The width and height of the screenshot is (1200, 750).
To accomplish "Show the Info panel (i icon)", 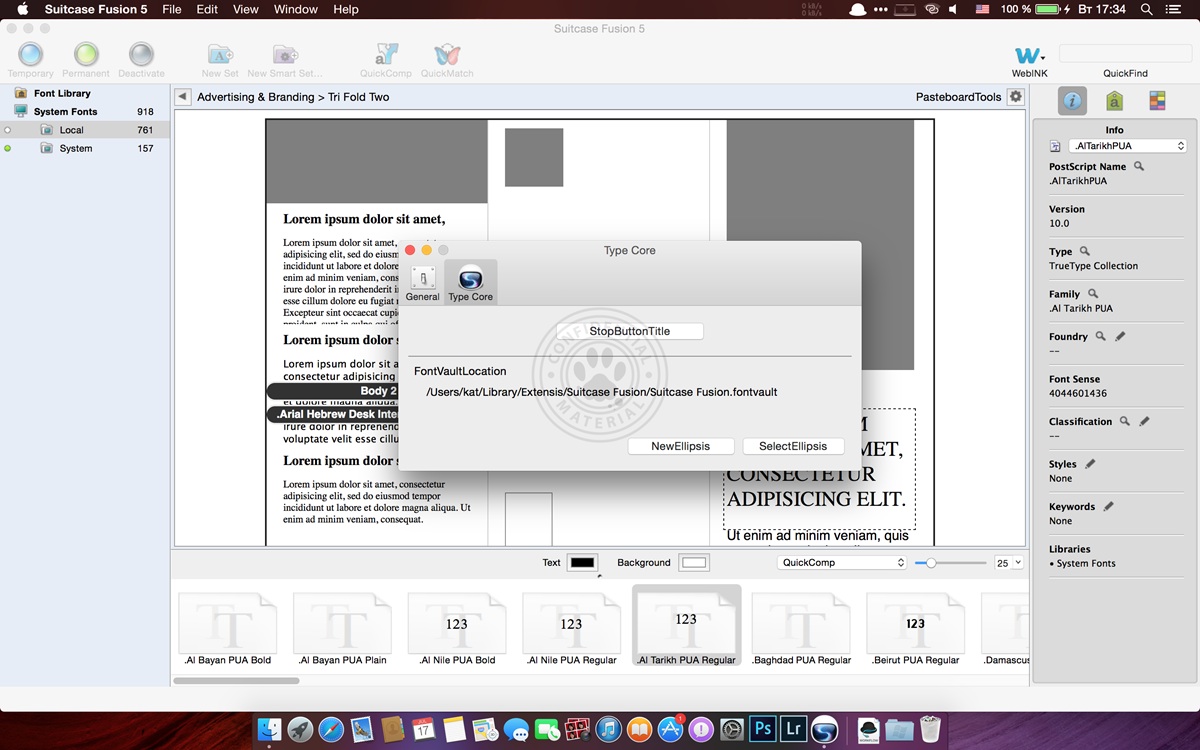I will tap(1073, 100).
